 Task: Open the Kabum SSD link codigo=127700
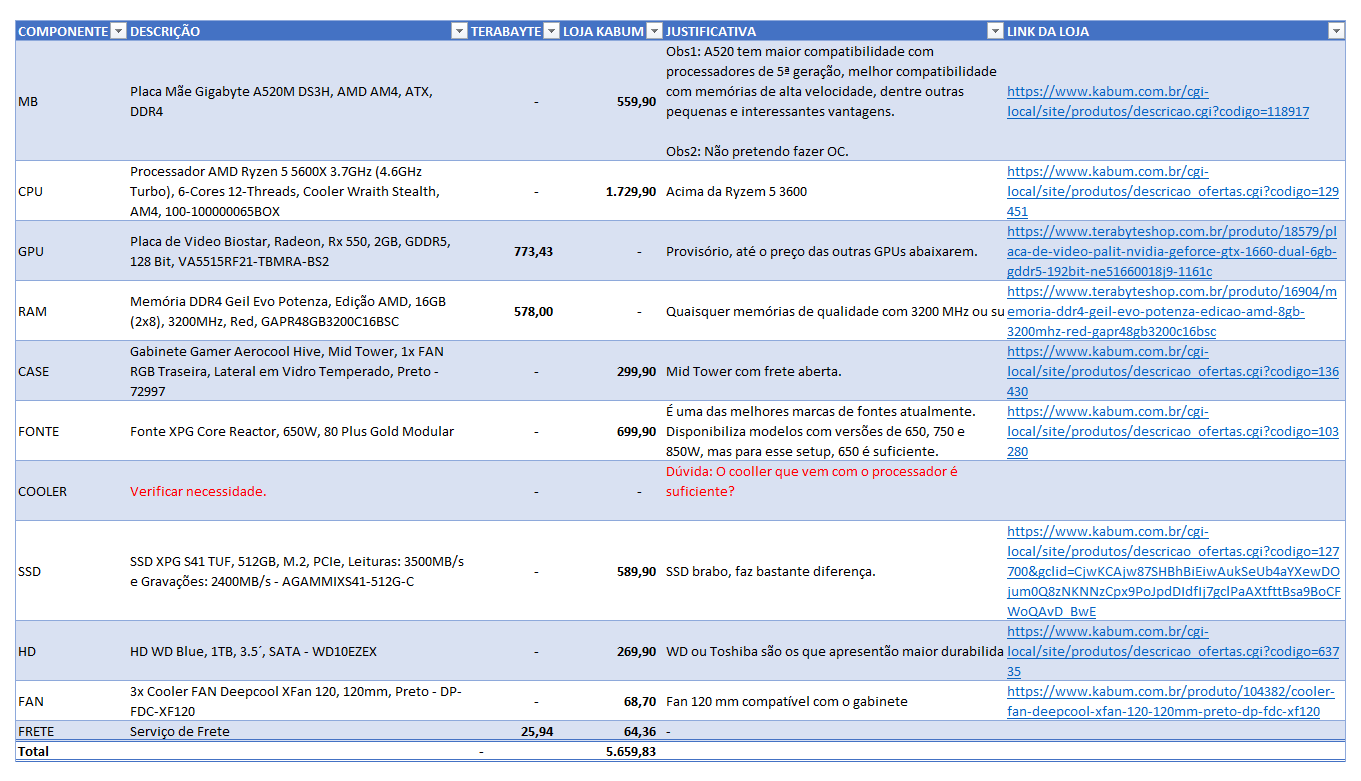click(x=1174, y=571)
